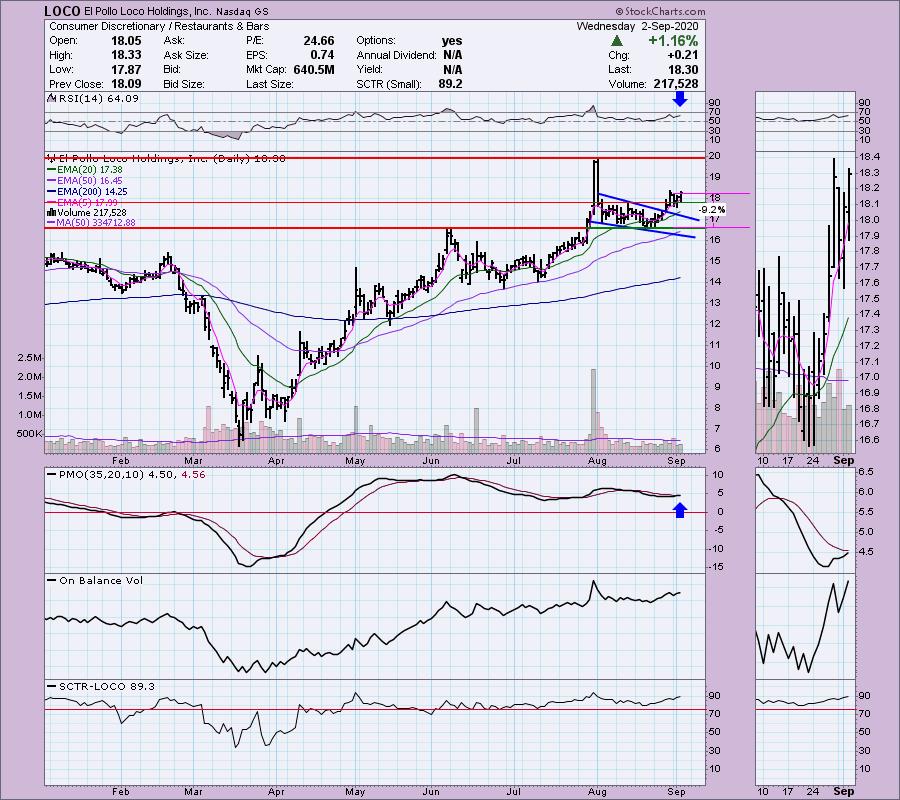This screenshot has height=800, width=900.
Task: Select the LOCO ticker symbol
Action: pos(62,11)
